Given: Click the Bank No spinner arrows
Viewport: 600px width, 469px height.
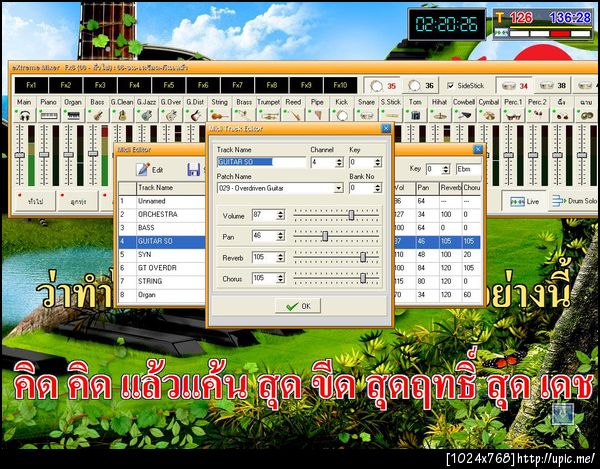Looking at the screenshot, I should [x=378, y=188].
